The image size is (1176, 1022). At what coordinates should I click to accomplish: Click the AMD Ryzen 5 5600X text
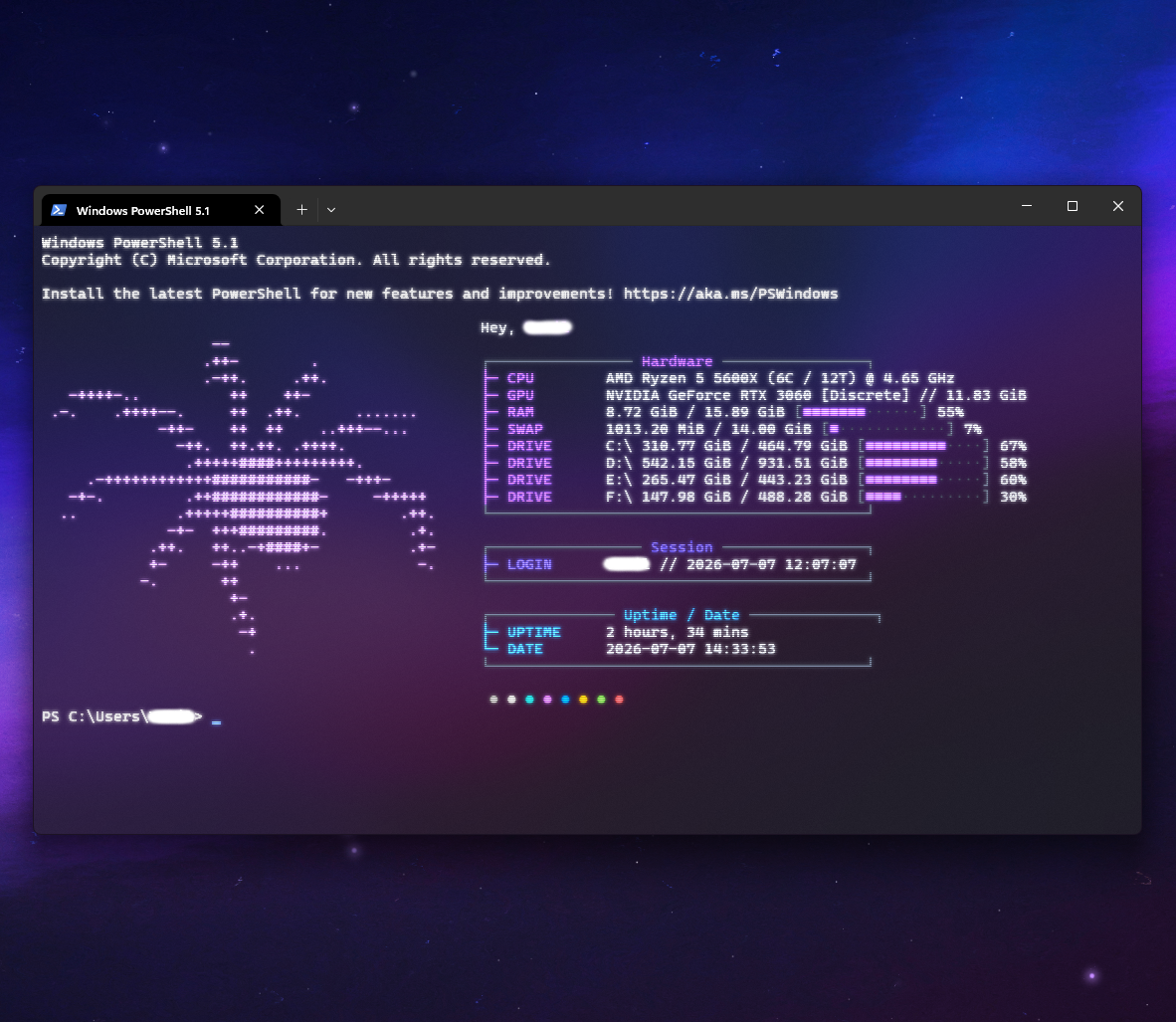pyautogui.click(x=682, y=378)
